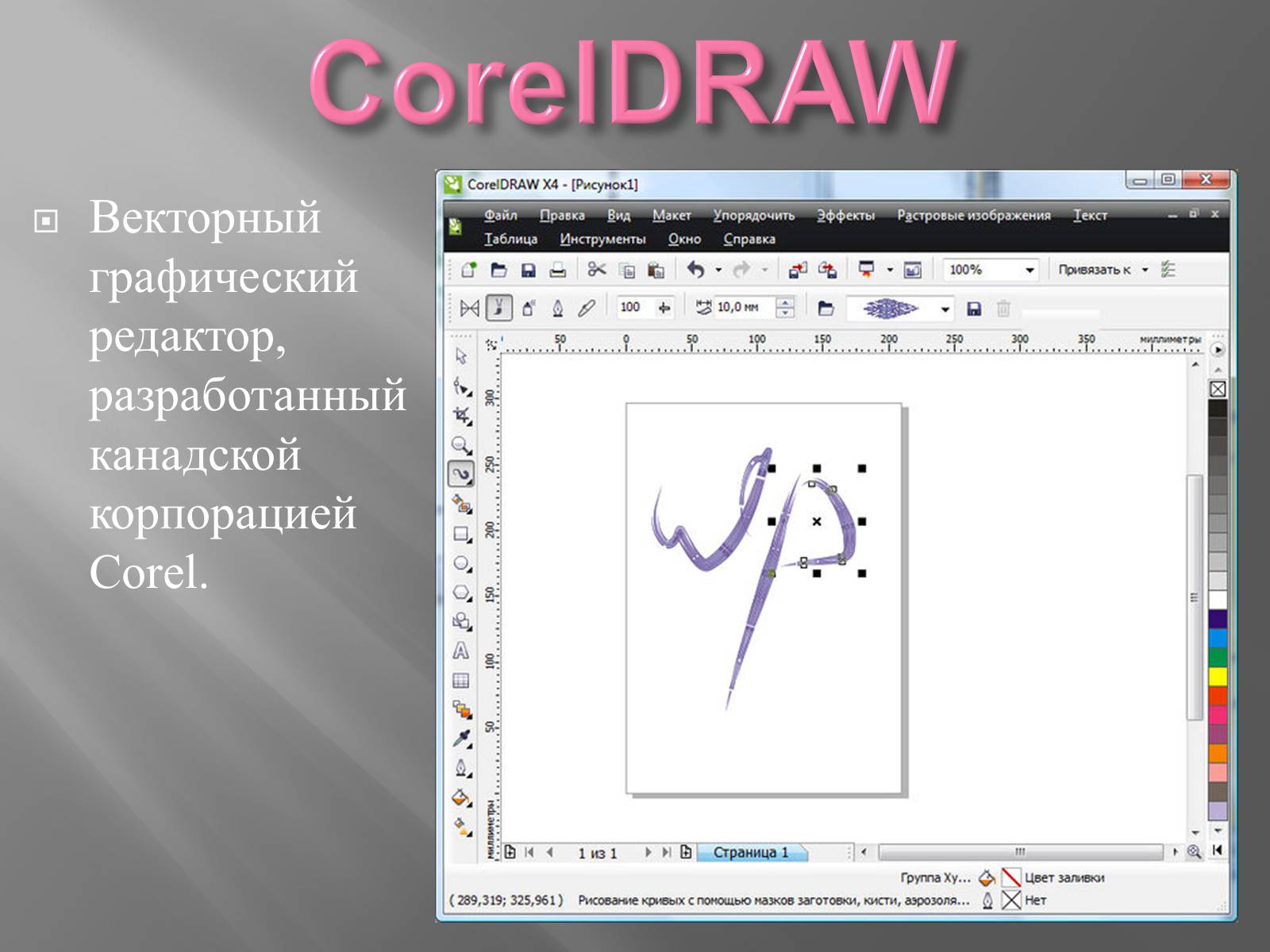Open the application launcher dropdown arrow
Viewport: 1270px width, 952px height.
pos(890,271)
